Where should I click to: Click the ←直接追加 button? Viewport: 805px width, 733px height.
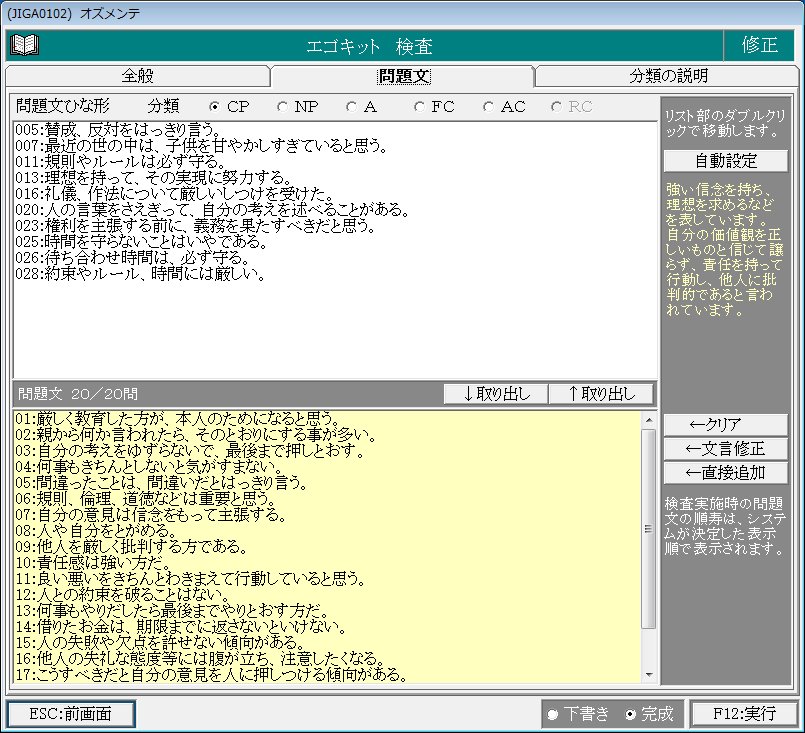coord(725,473)
